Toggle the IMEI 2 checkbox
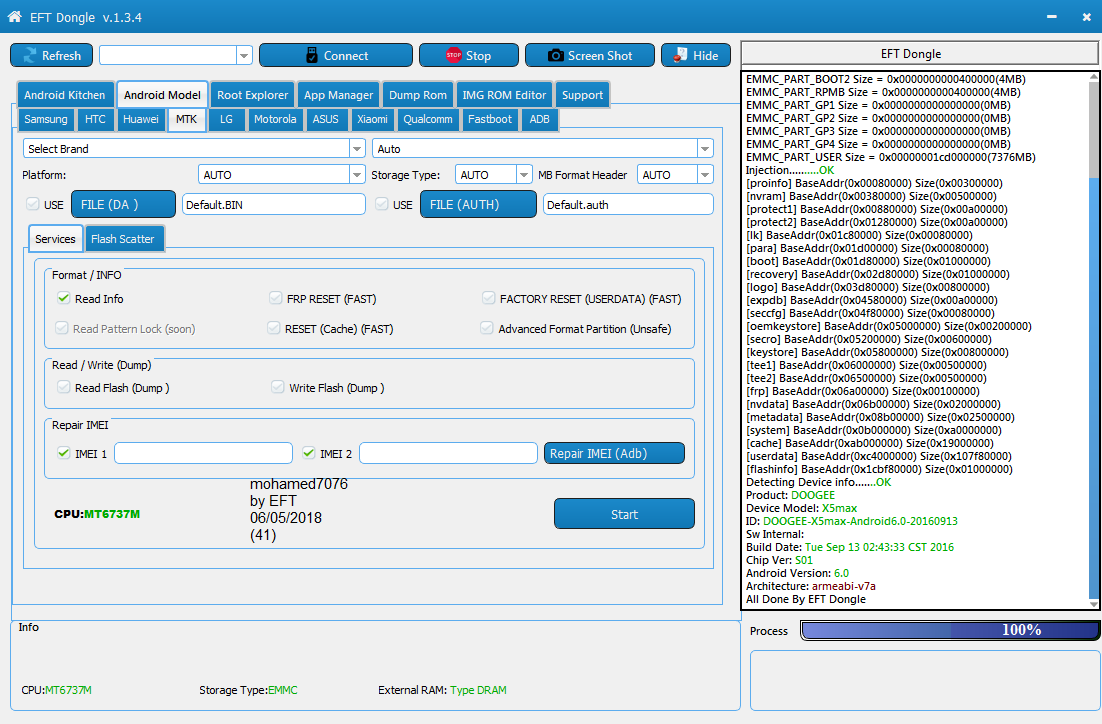The height and width of the screenshot is (724, 1102). pyautogui.click(x=309, y=453)
